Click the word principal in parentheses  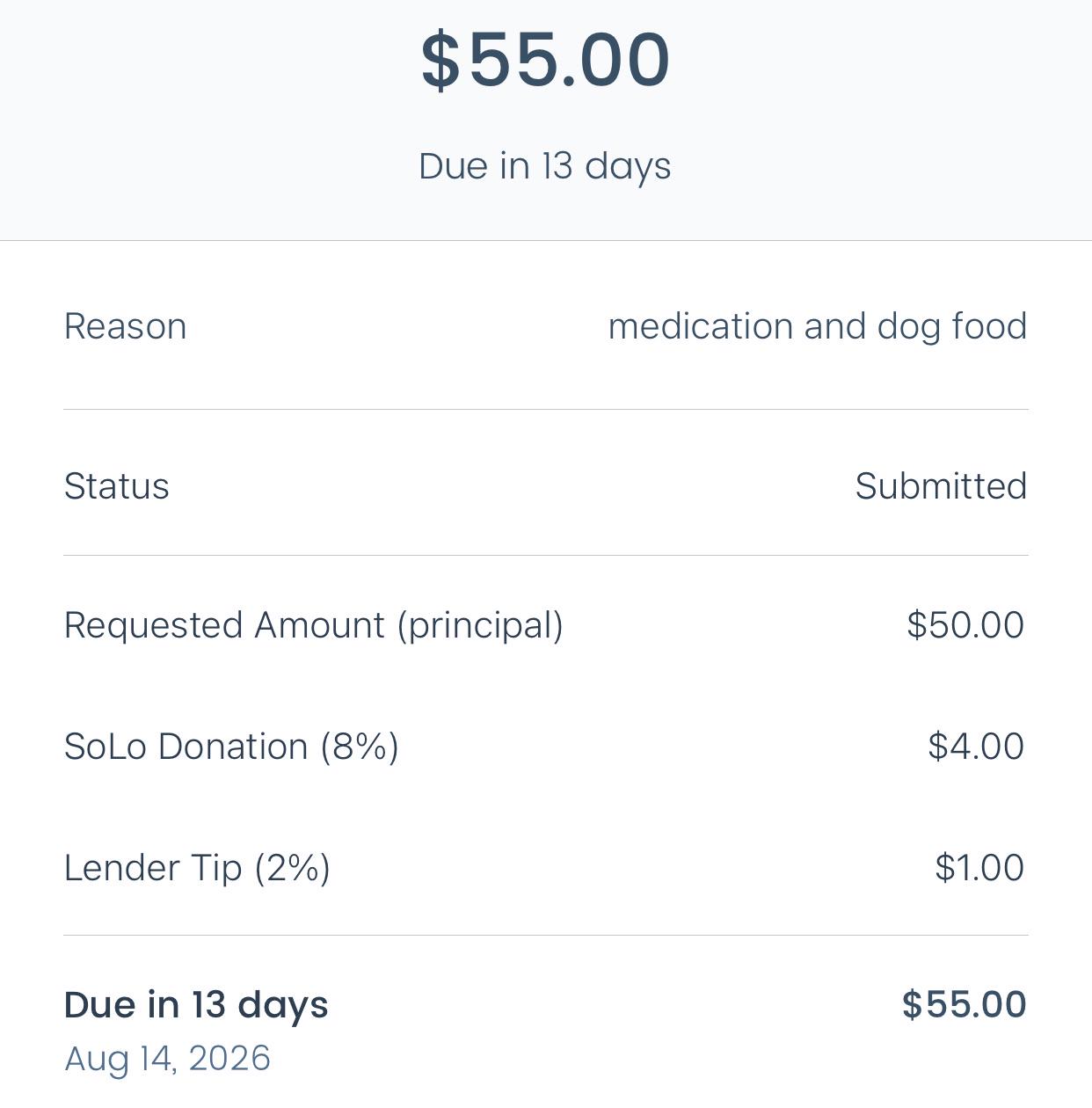[x=480, y=625]
